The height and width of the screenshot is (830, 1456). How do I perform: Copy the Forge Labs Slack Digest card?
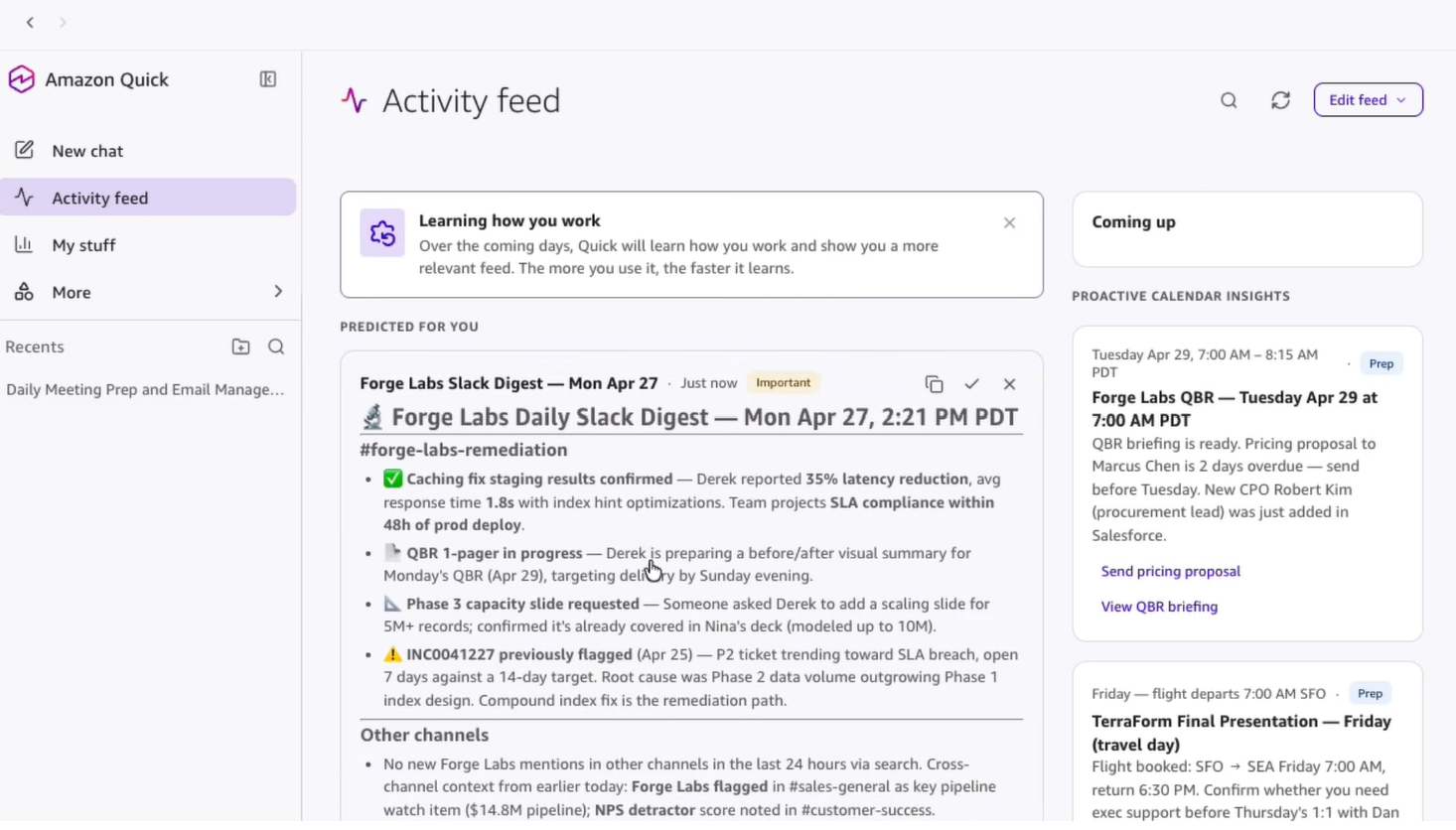pyautogui.click(x=934, y=384)
